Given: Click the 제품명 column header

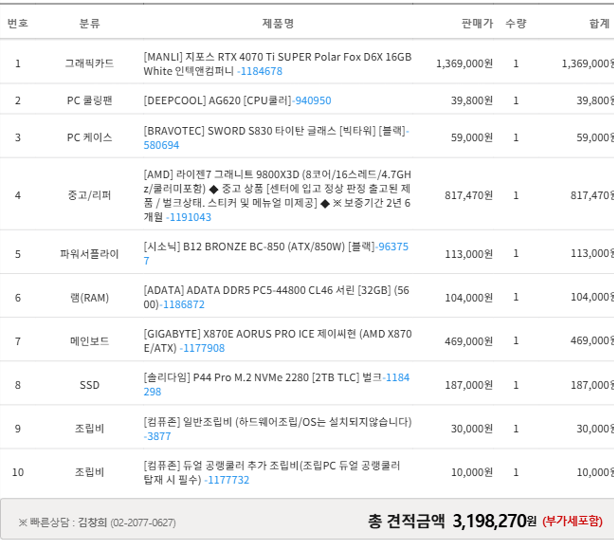Looking at the screenshot, I should coord(277,23).
